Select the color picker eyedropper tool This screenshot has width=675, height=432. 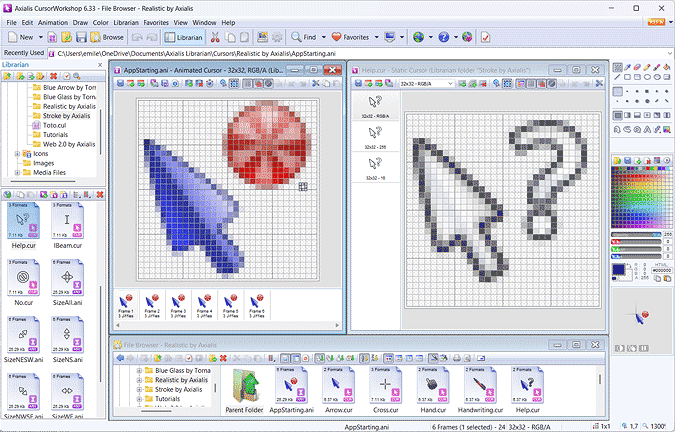click(x=628, y=68)
